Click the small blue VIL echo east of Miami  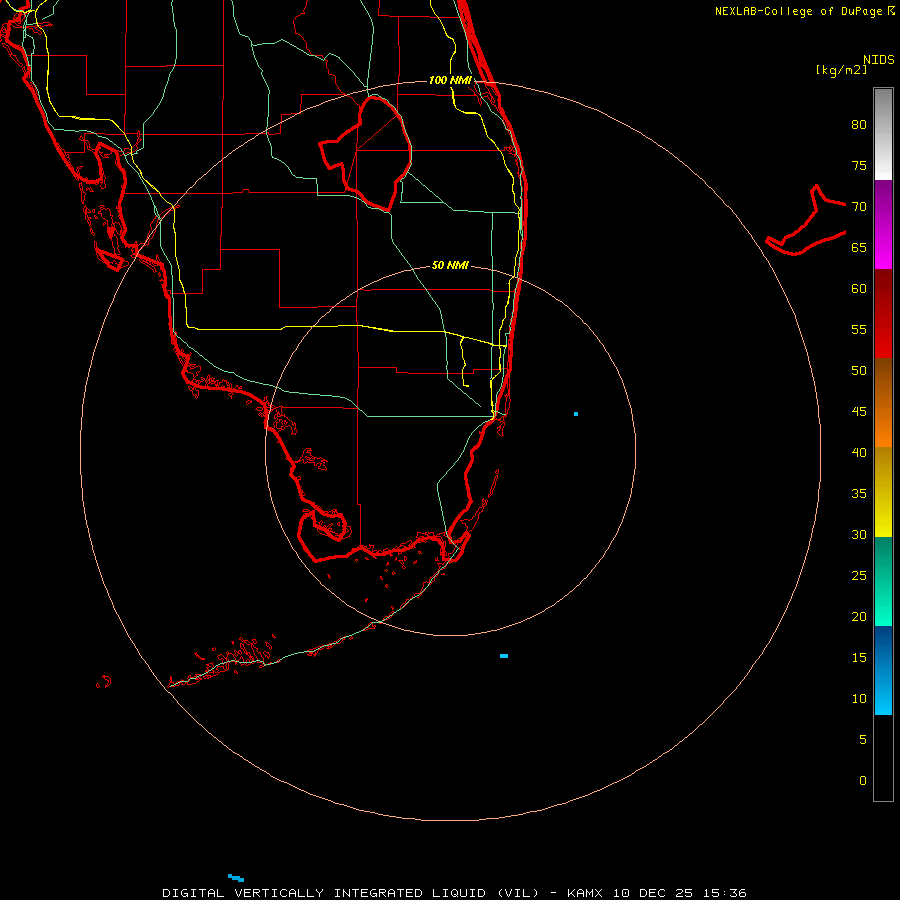[x=576, y=414]
